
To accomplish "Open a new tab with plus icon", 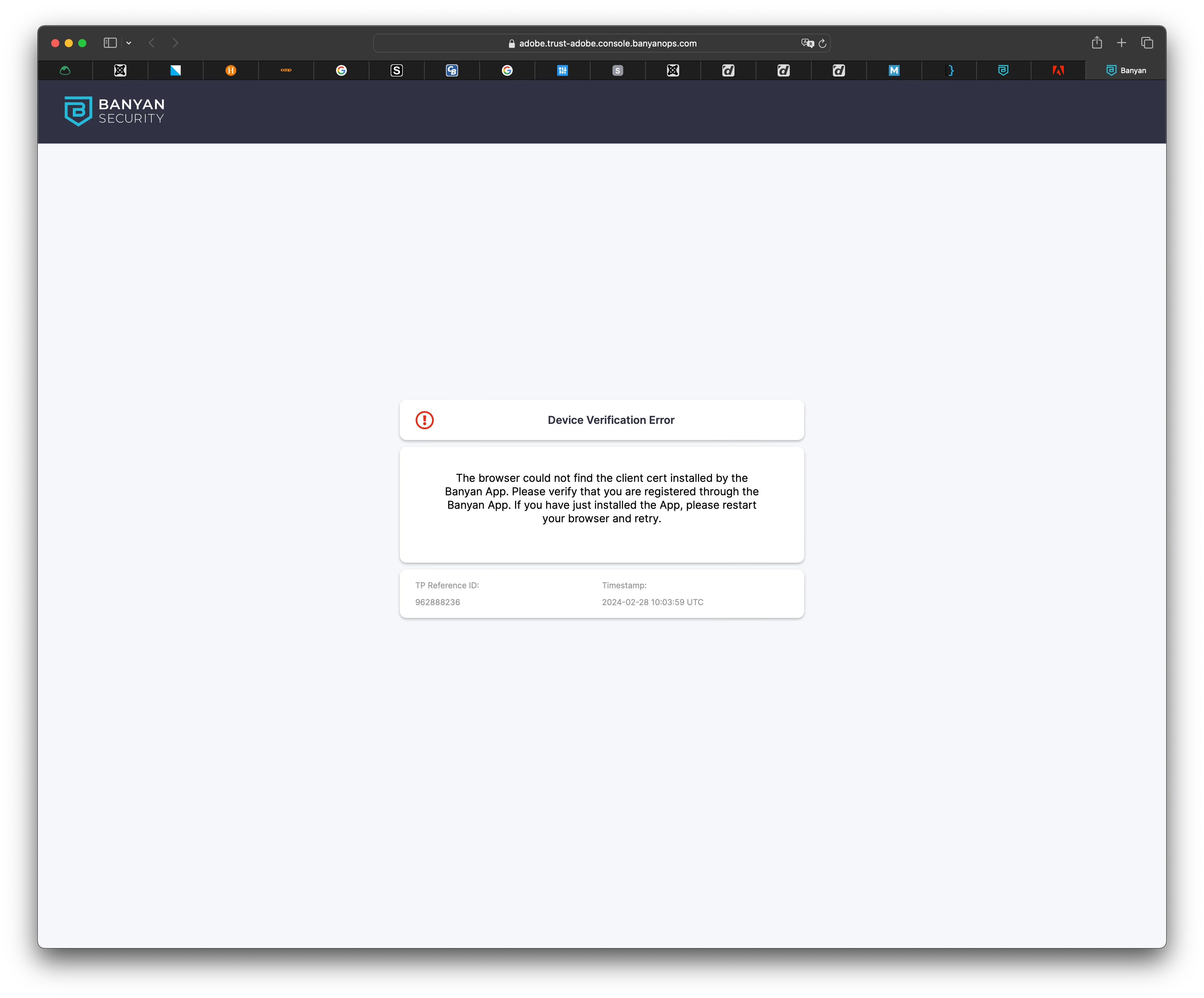I will [x=1121, y=43].
